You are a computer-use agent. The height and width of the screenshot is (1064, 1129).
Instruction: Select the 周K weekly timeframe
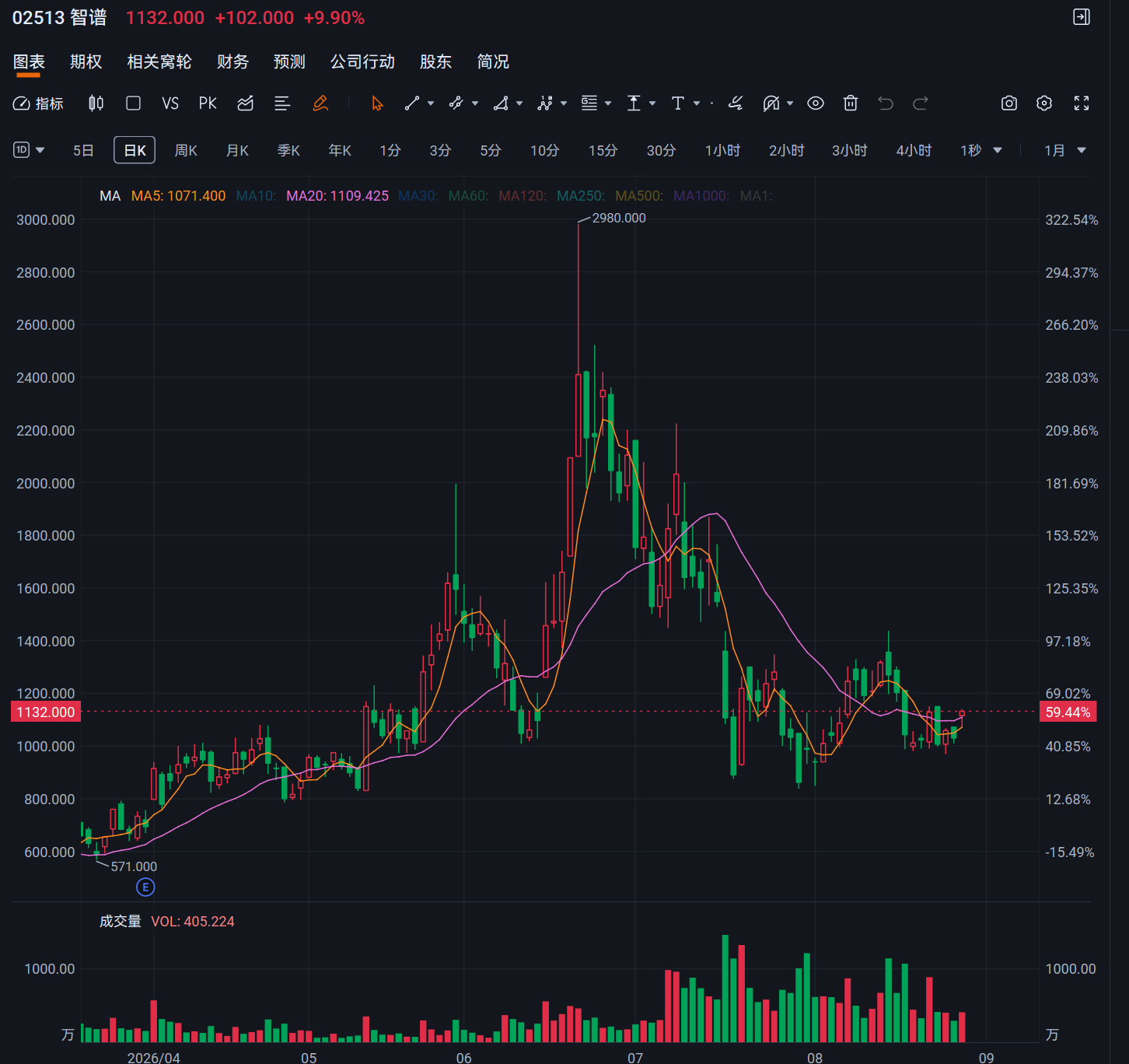pyautogui.click(x=186, y=150)
